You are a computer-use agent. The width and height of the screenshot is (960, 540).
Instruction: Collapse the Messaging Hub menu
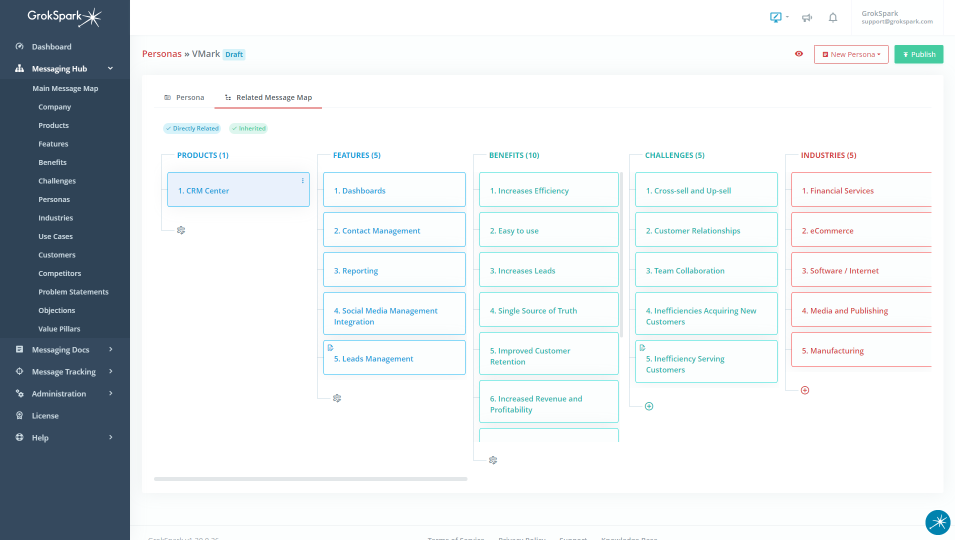[110, 69]
